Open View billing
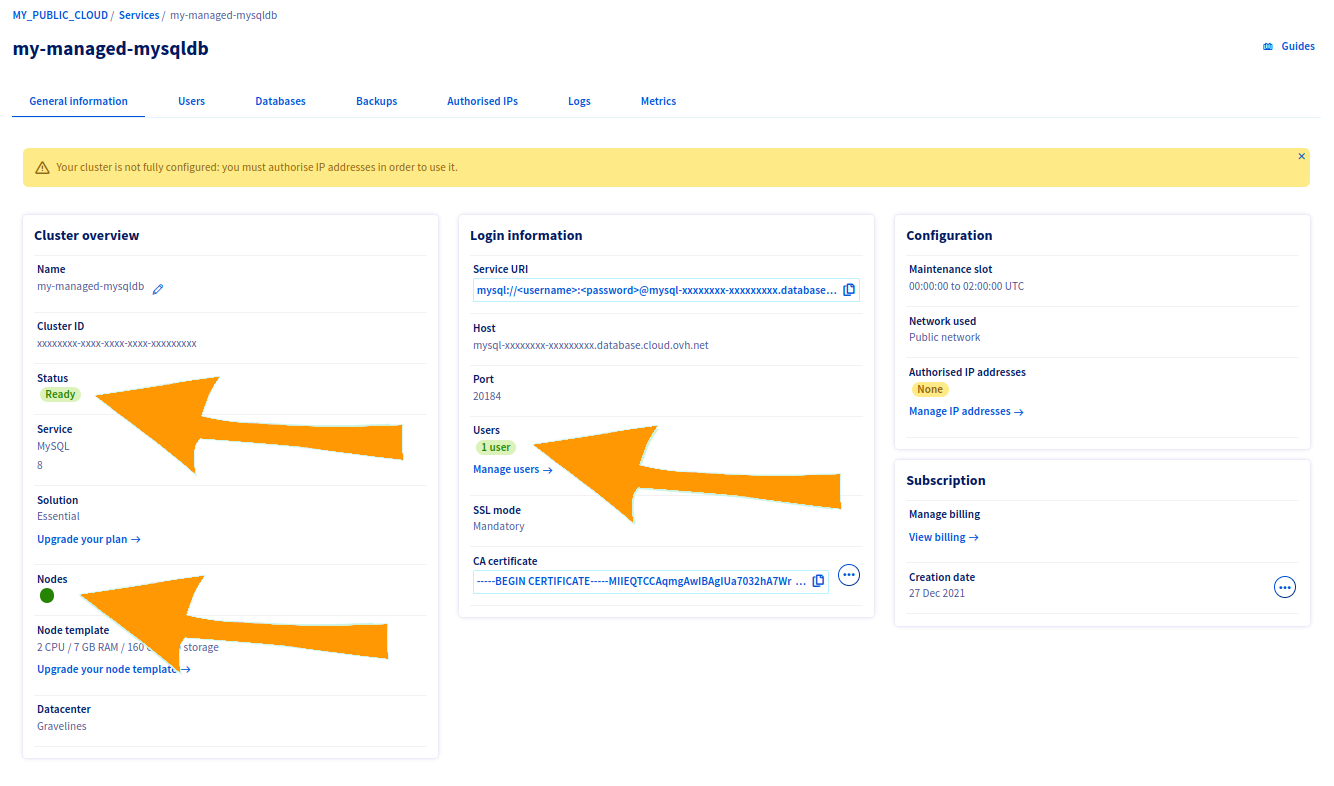 point(937,537)
